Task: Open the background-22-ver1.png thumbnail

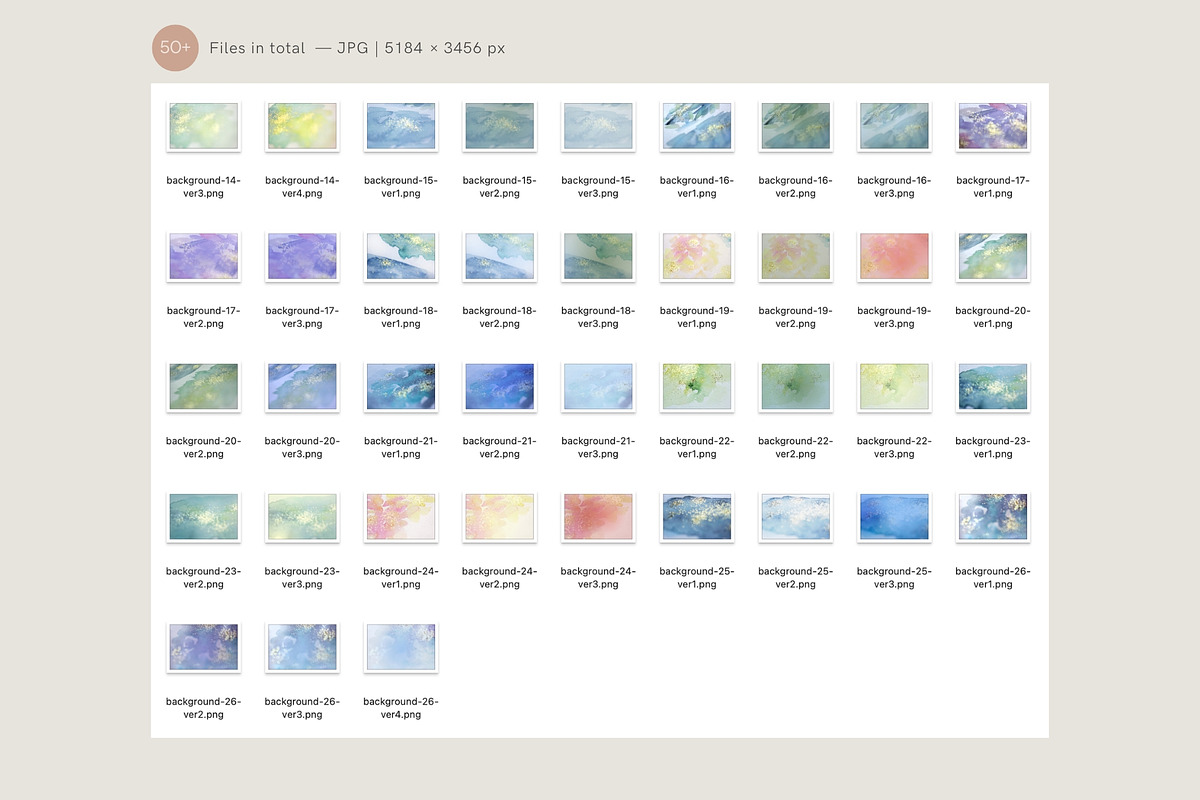Action: pos(697,387)
